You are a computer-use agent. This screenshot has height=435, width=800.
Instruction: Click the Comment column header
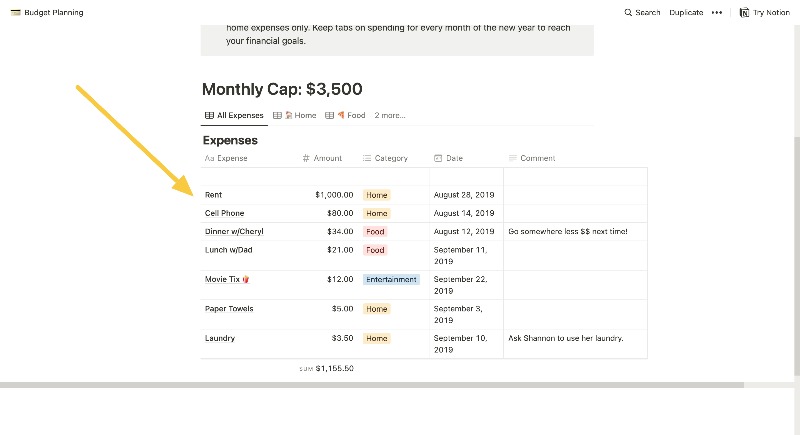pyautogui.click(x=532, y=158)
